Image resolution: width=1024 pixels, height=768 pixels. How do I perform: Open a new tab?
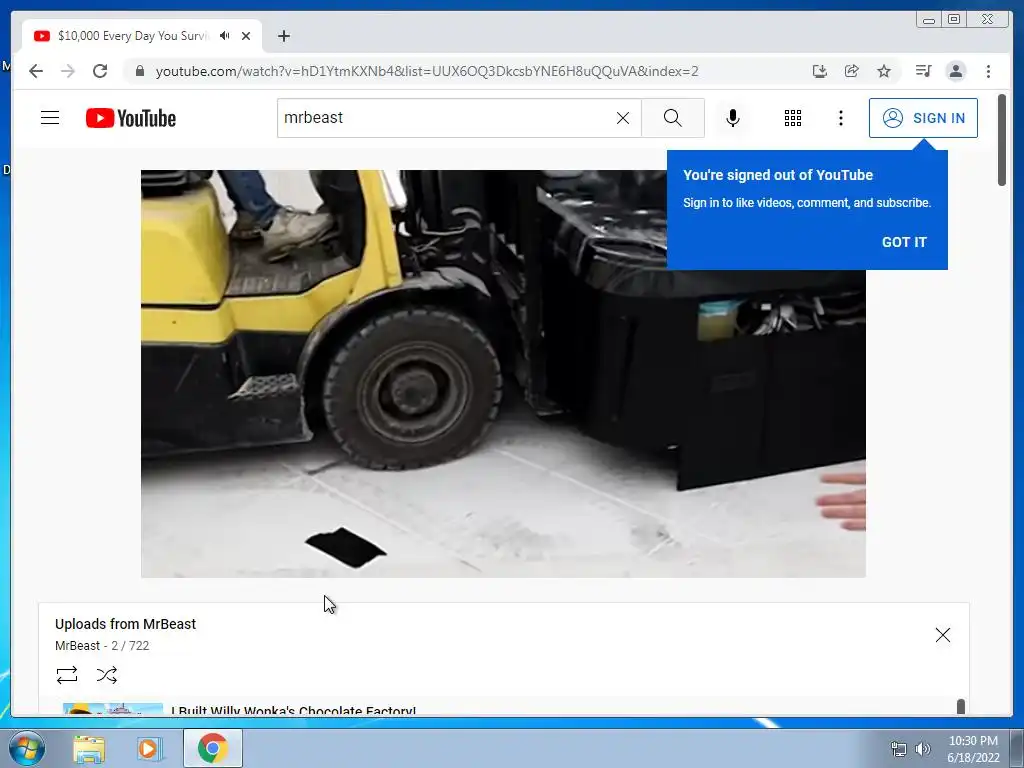[283, 36]
